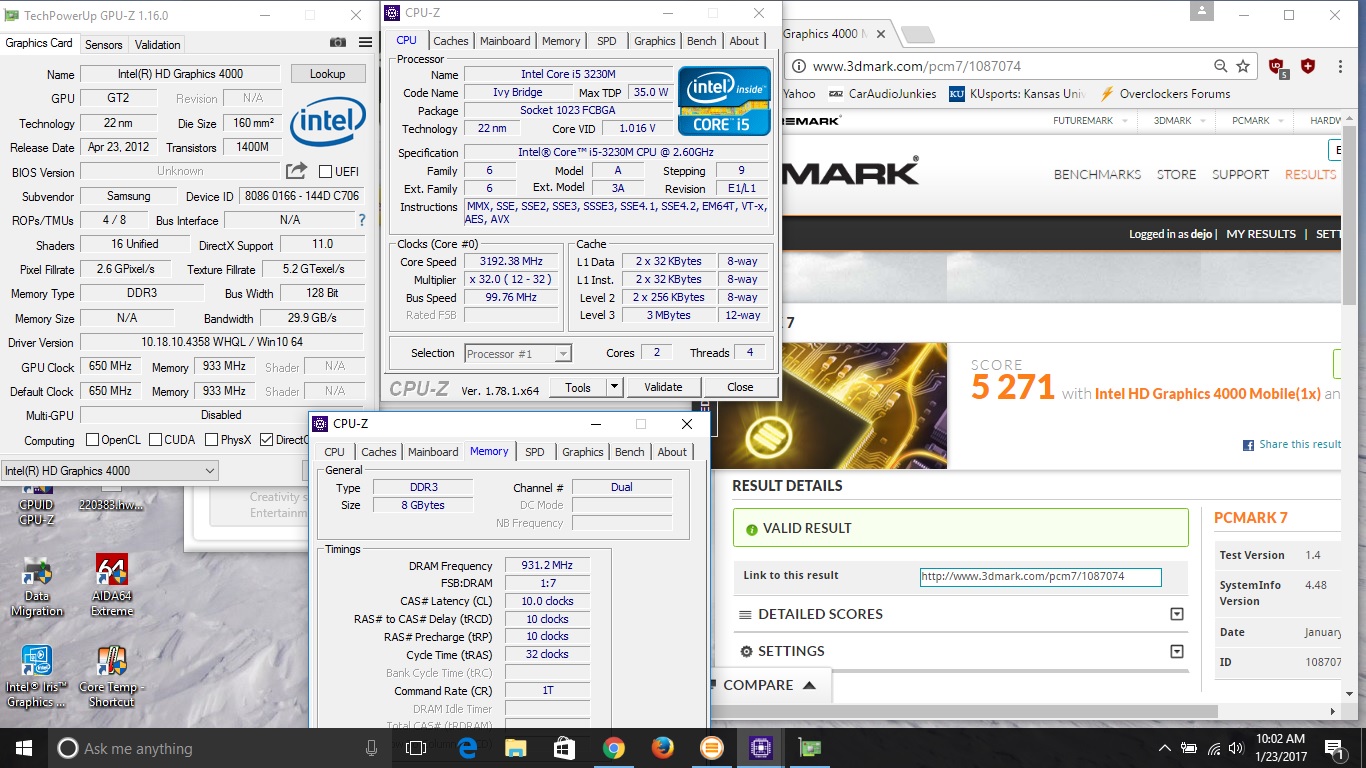
Task: Expand the DETAILED SCORES section
Action: click(1176, 614)
